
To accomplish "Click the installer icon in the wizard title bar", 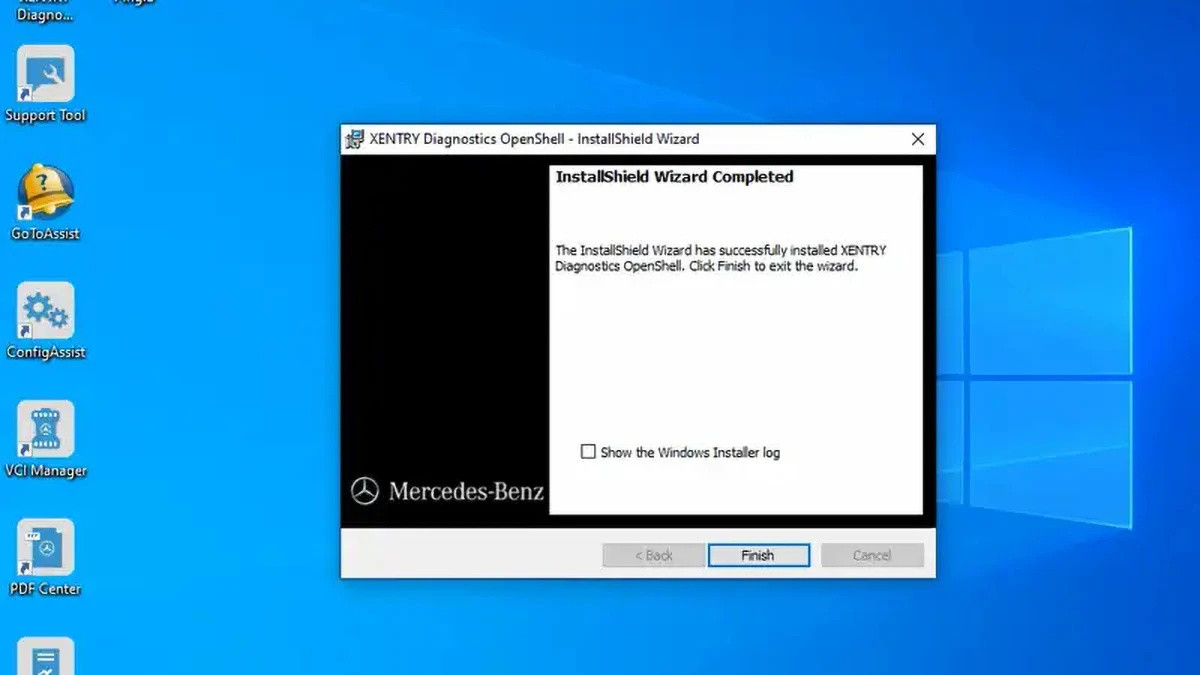I will [x=355, y=140].
